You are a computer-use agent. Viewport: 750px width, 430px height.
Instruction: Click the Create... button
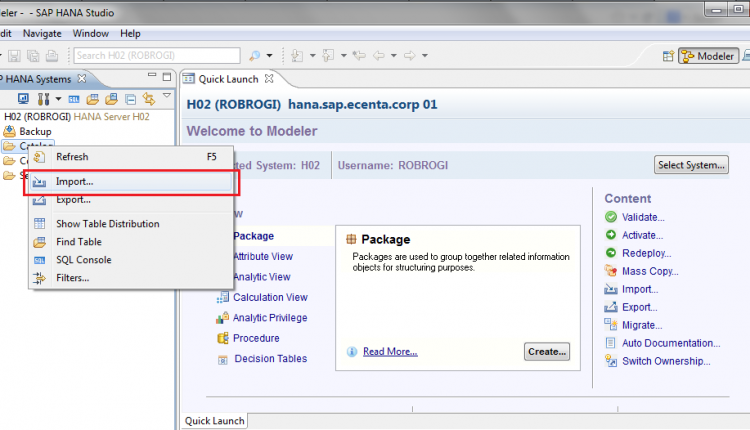click(547, 352)
